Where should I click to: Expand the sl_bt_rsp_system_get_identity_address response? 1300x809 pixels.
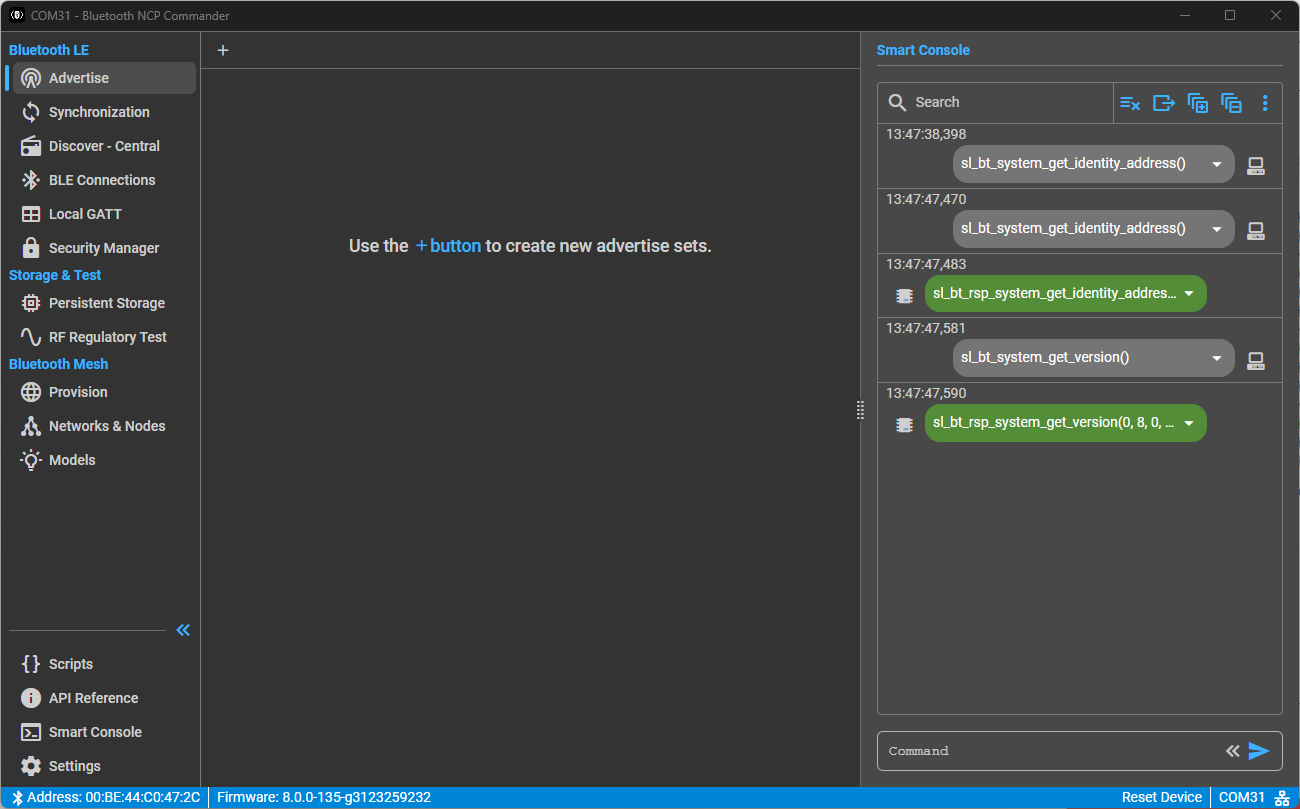[x=1189, y=294]
